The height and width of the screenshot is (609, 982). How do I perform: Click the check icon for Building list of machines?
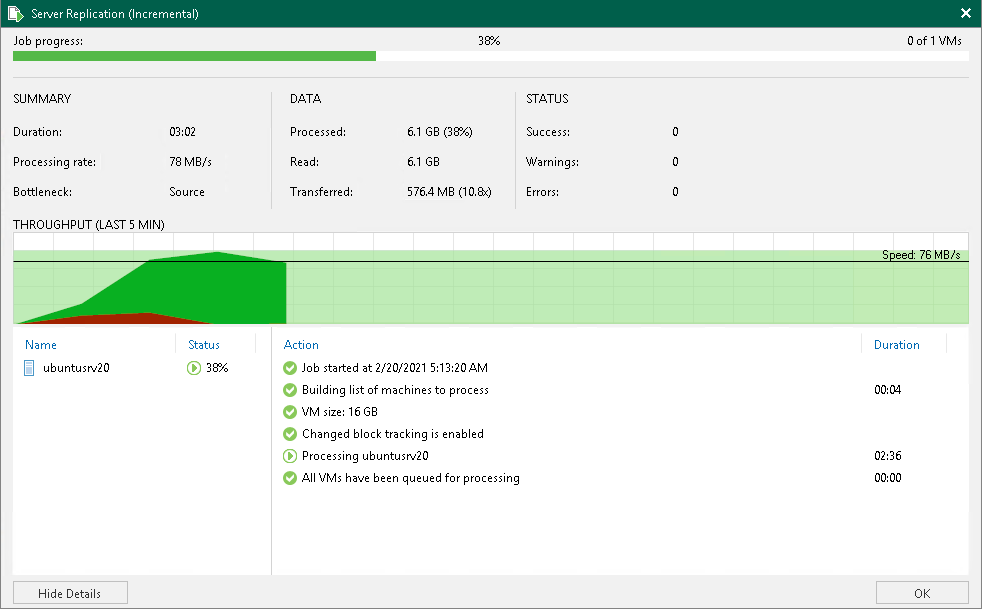[289, 390]
